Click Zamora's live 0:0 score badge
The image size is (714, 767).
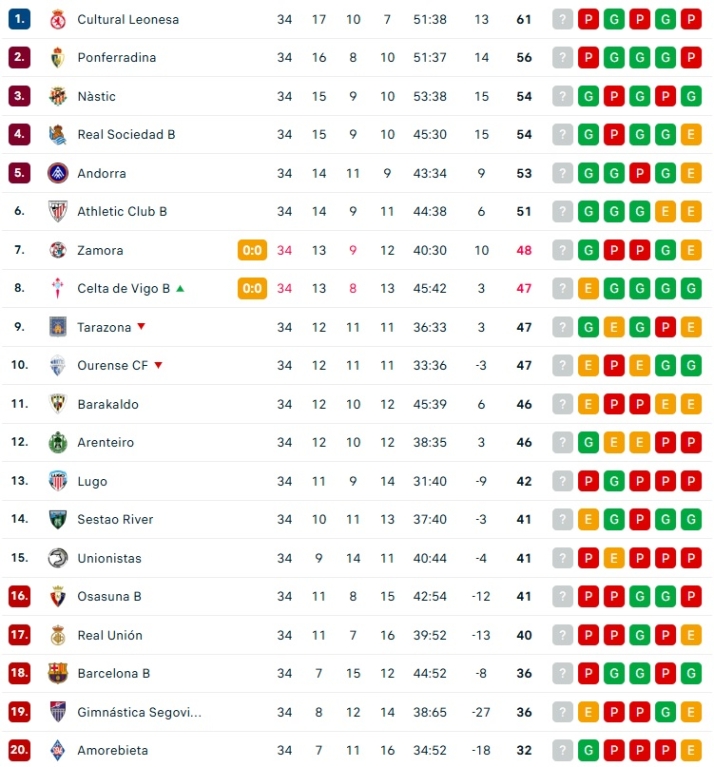(x=252, y=250)
